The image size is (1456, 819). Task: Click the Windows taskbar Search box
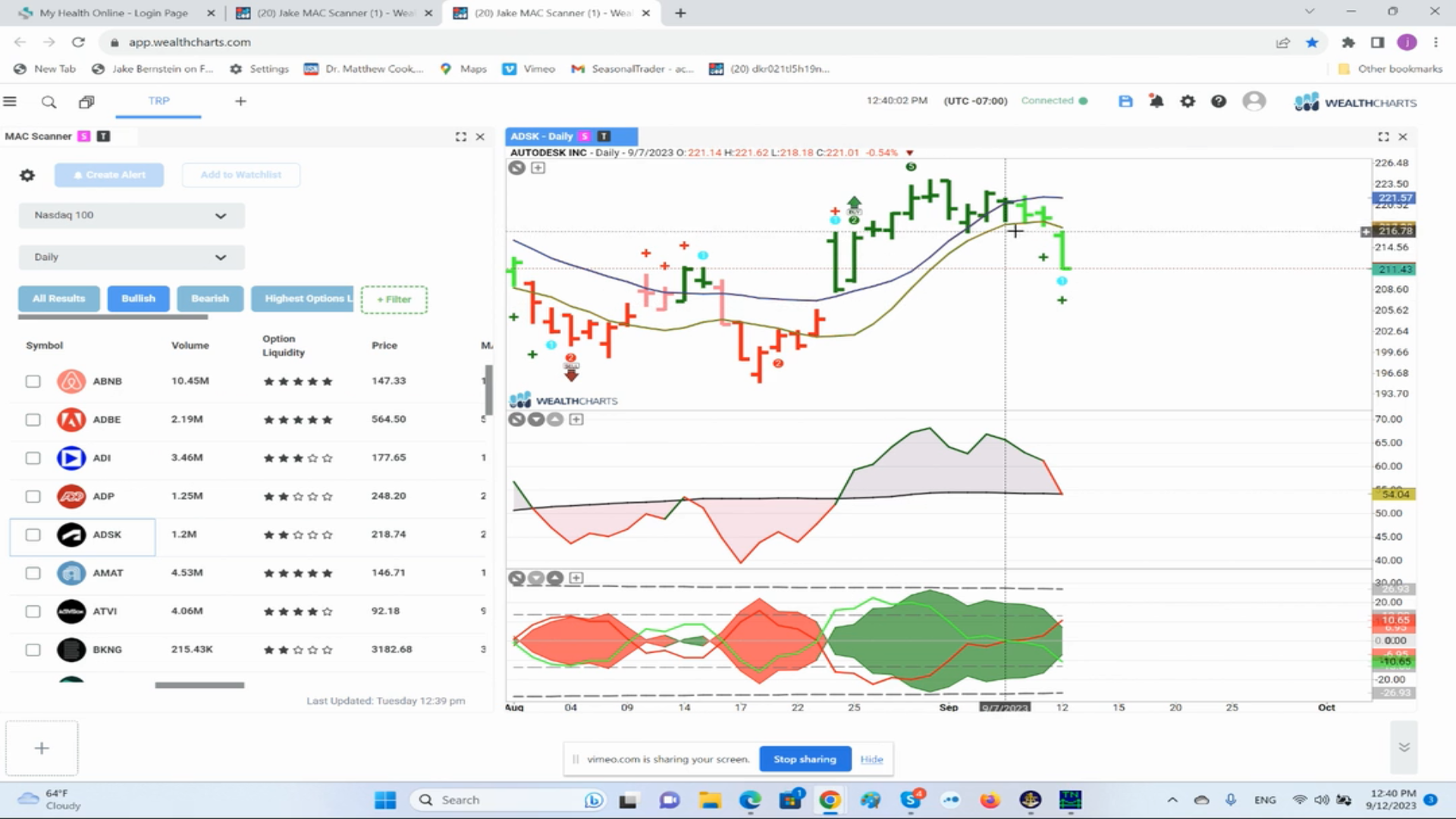pyautogui.click(x=507, y=800)
